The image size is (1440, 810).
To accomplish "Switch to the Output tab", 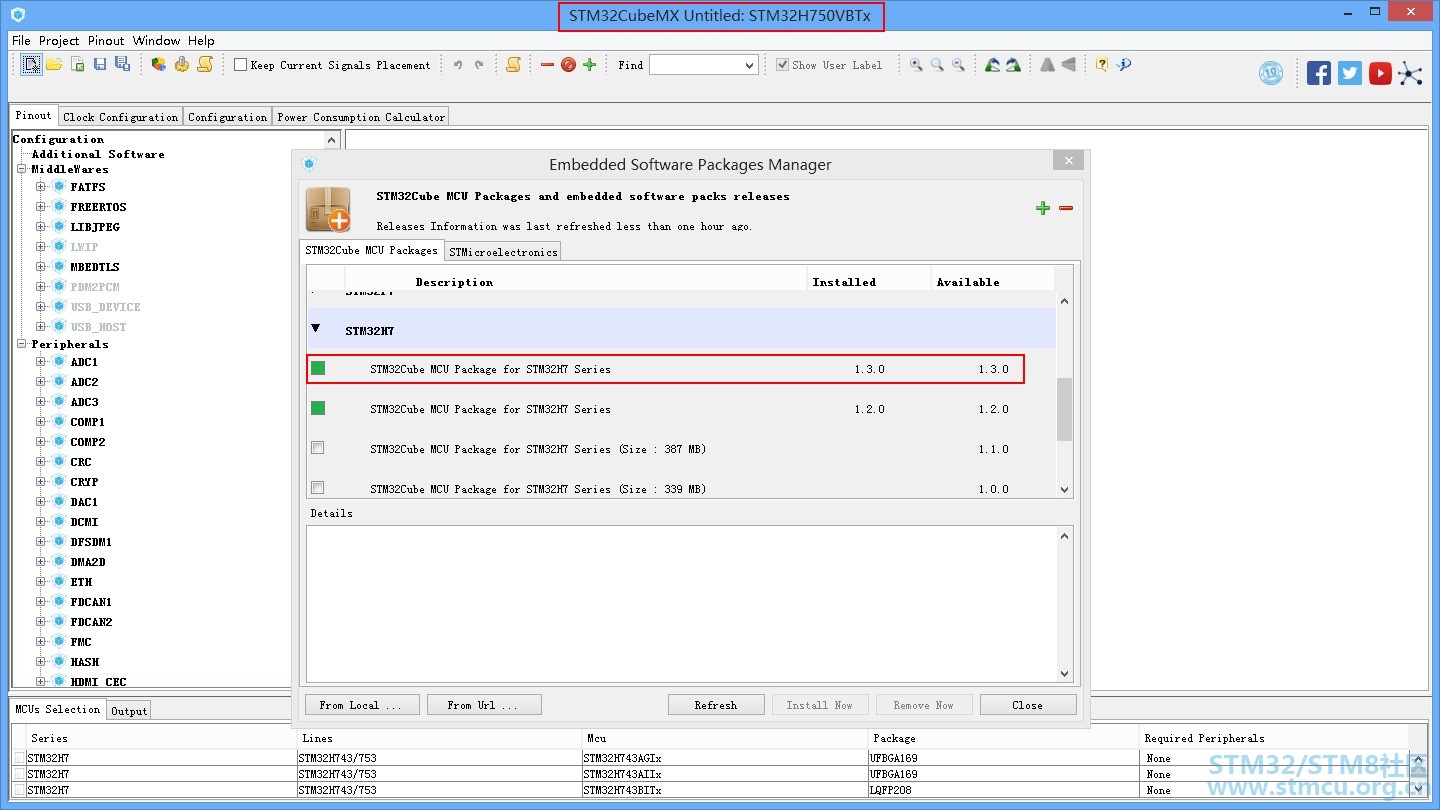I will coord(129,711).
